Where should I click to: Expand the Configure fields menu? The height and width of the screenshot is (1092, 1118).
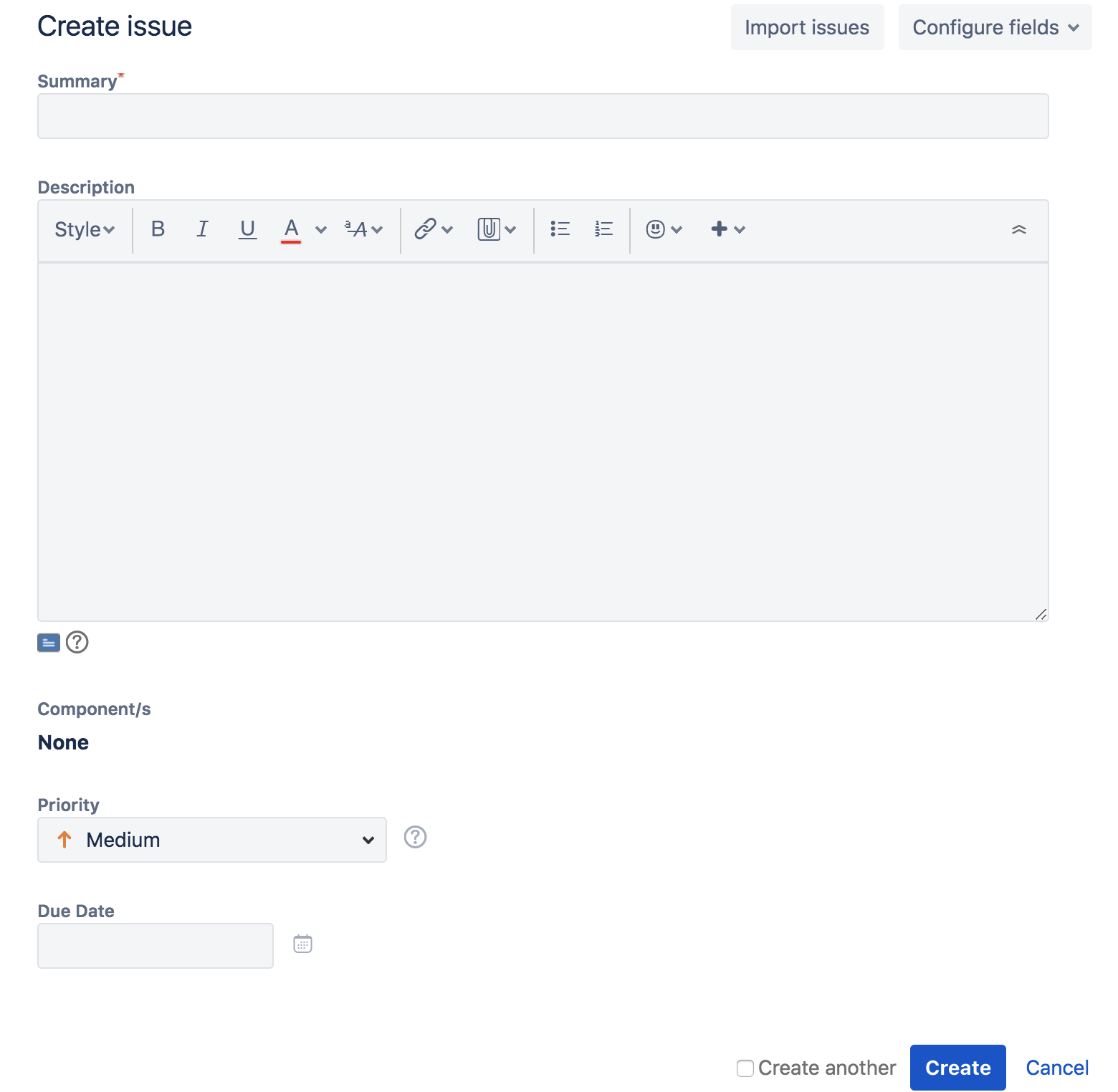tap(995, 27)
